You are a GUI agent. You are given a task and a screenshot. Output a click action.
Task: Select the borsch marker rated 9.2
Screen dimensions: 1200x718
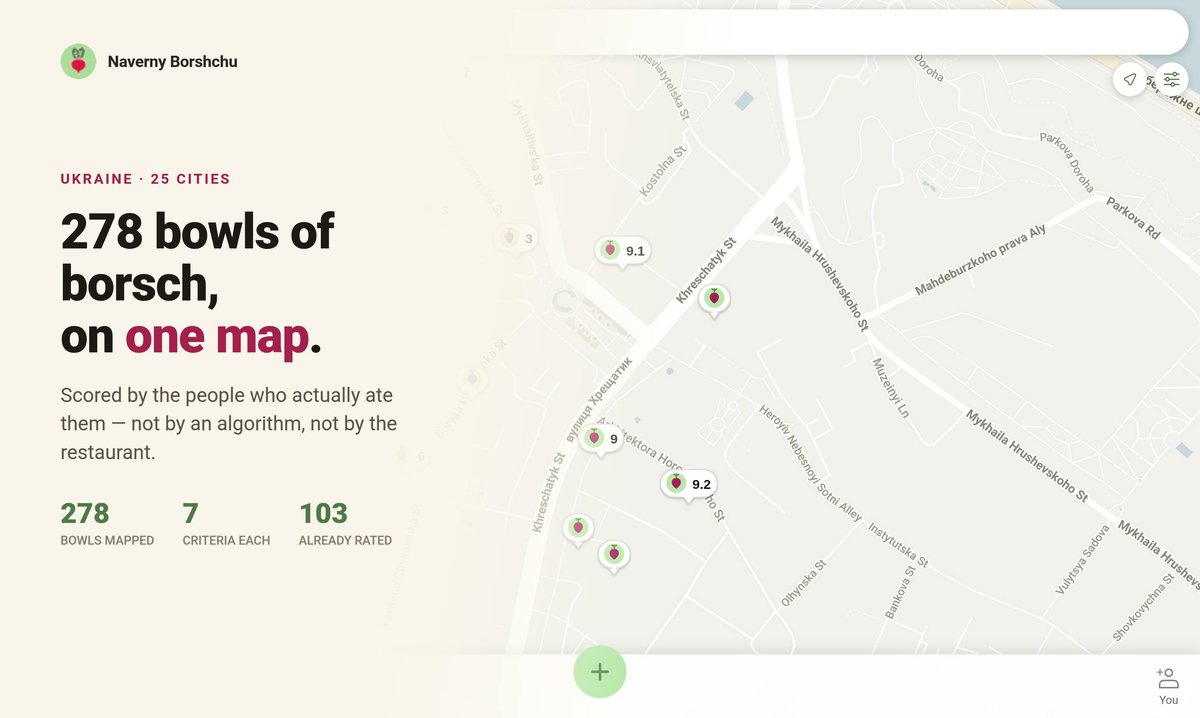(689, 485)
